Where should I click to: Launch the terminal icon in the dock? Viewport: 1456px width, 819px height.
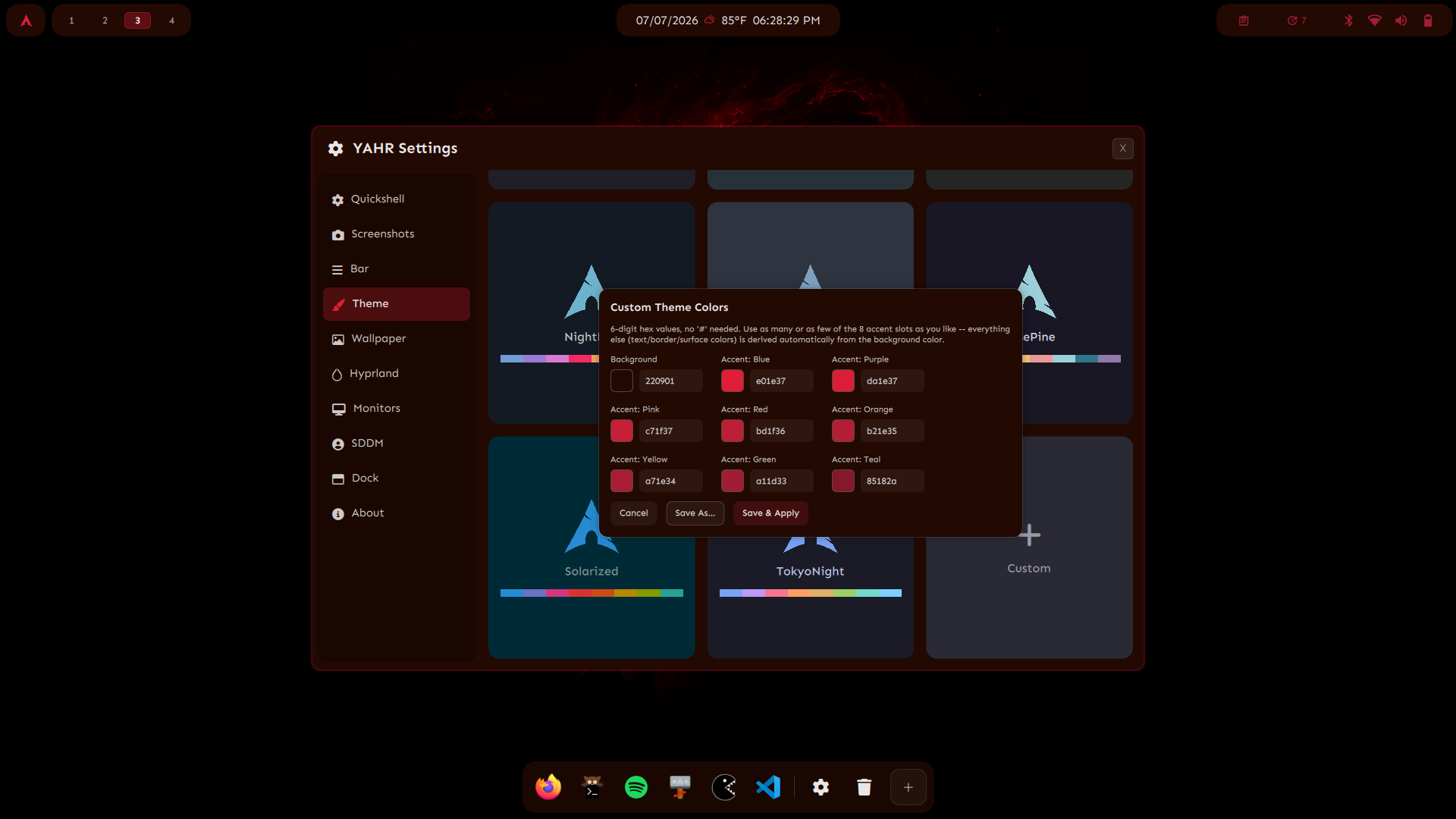pyautogui.click(x=592, y=787)
